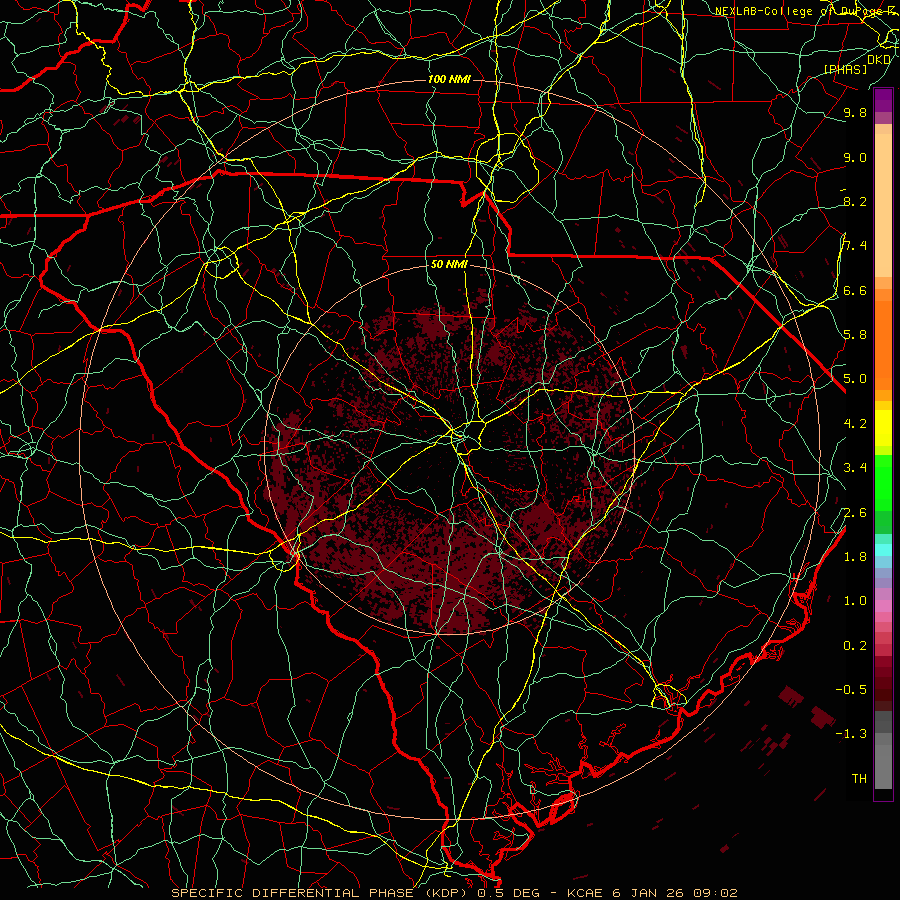Image resolution: width=900 pixels, height=900 pixels.
Task: Click the KCAE station identifier in caption
Action: pyautogui.click(x=585, y=893)
